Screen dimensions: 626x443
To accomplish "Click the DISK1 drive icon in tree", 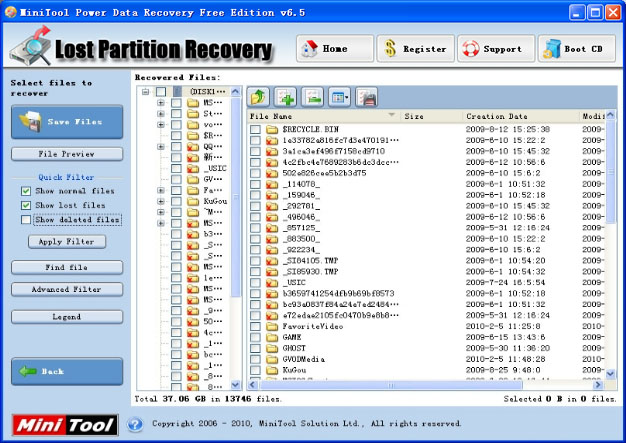I will (x=177, y=92).
